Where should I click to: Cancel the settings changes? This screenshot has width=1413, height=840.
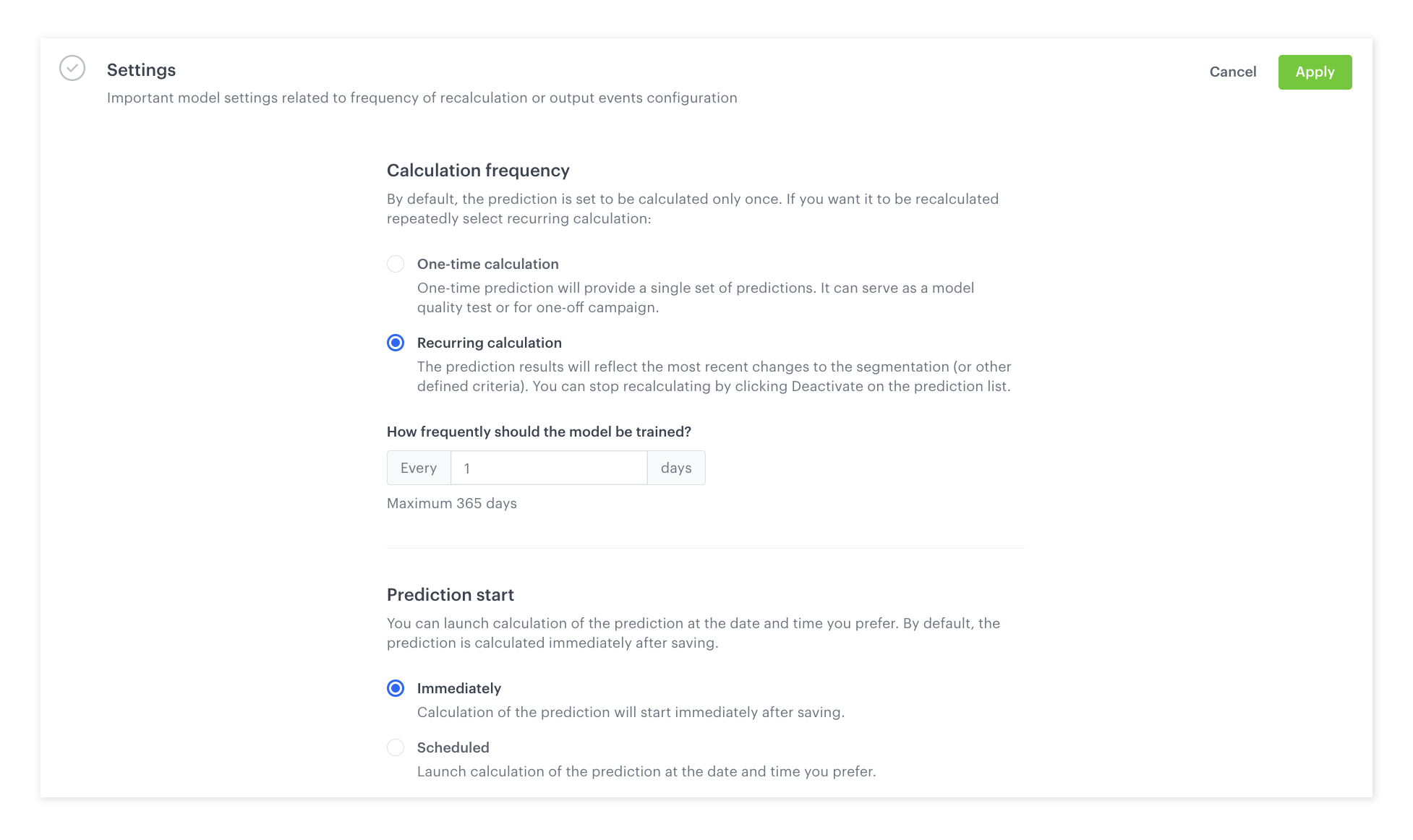tap(1232, 72)
